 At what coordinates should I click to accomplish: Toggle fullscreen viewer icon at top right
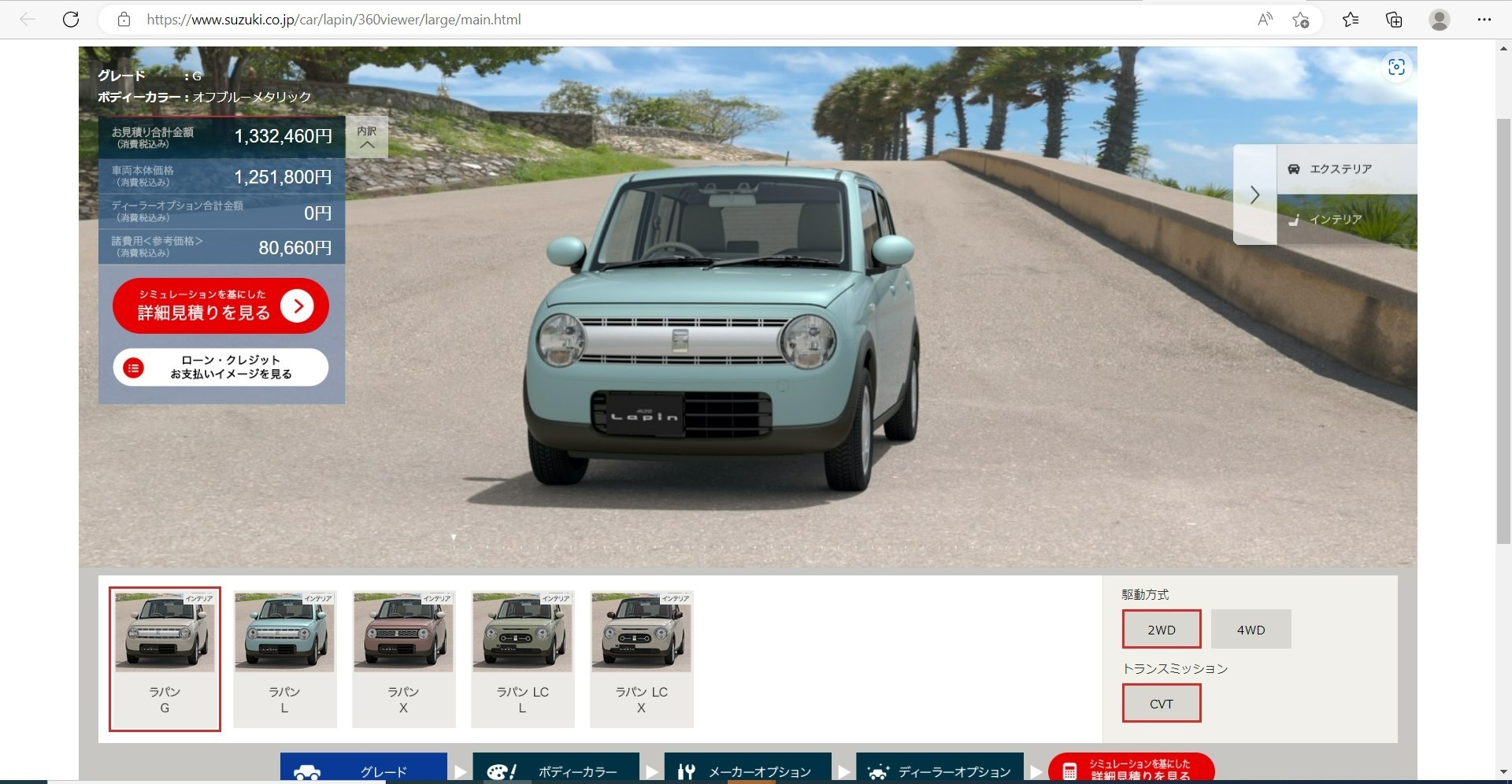1396,67
